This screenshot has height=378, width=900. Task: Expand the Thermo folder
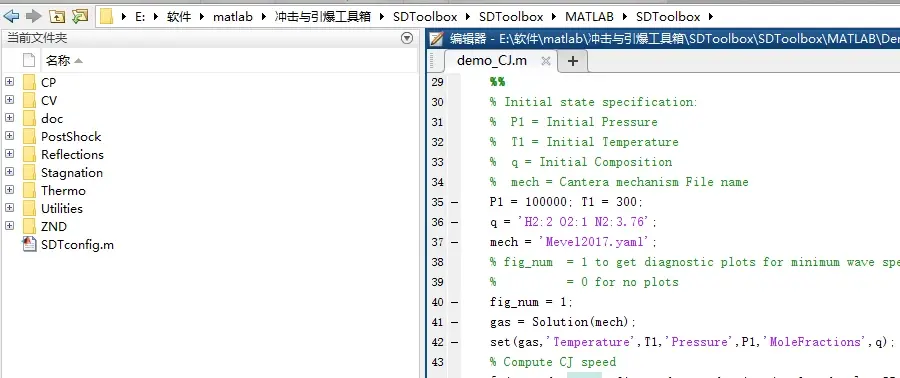(x=9, y=190)
